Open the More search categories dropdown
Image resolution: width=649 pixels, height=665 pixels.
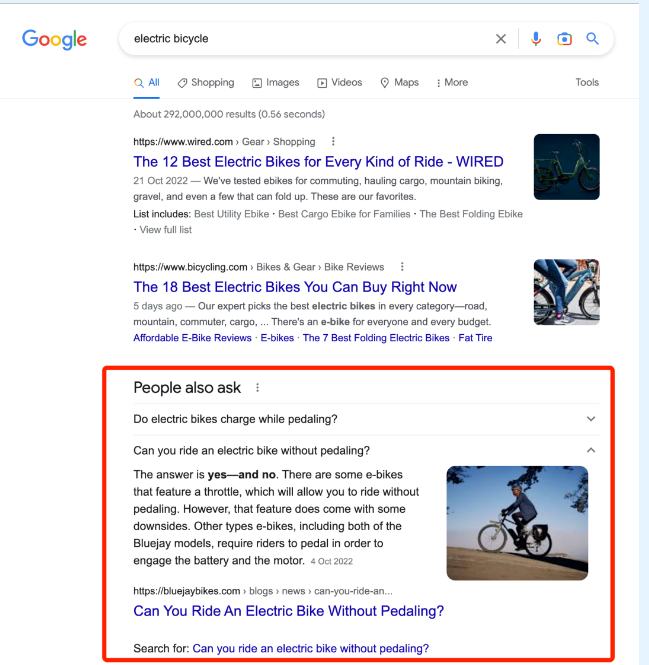click(452, 83)
